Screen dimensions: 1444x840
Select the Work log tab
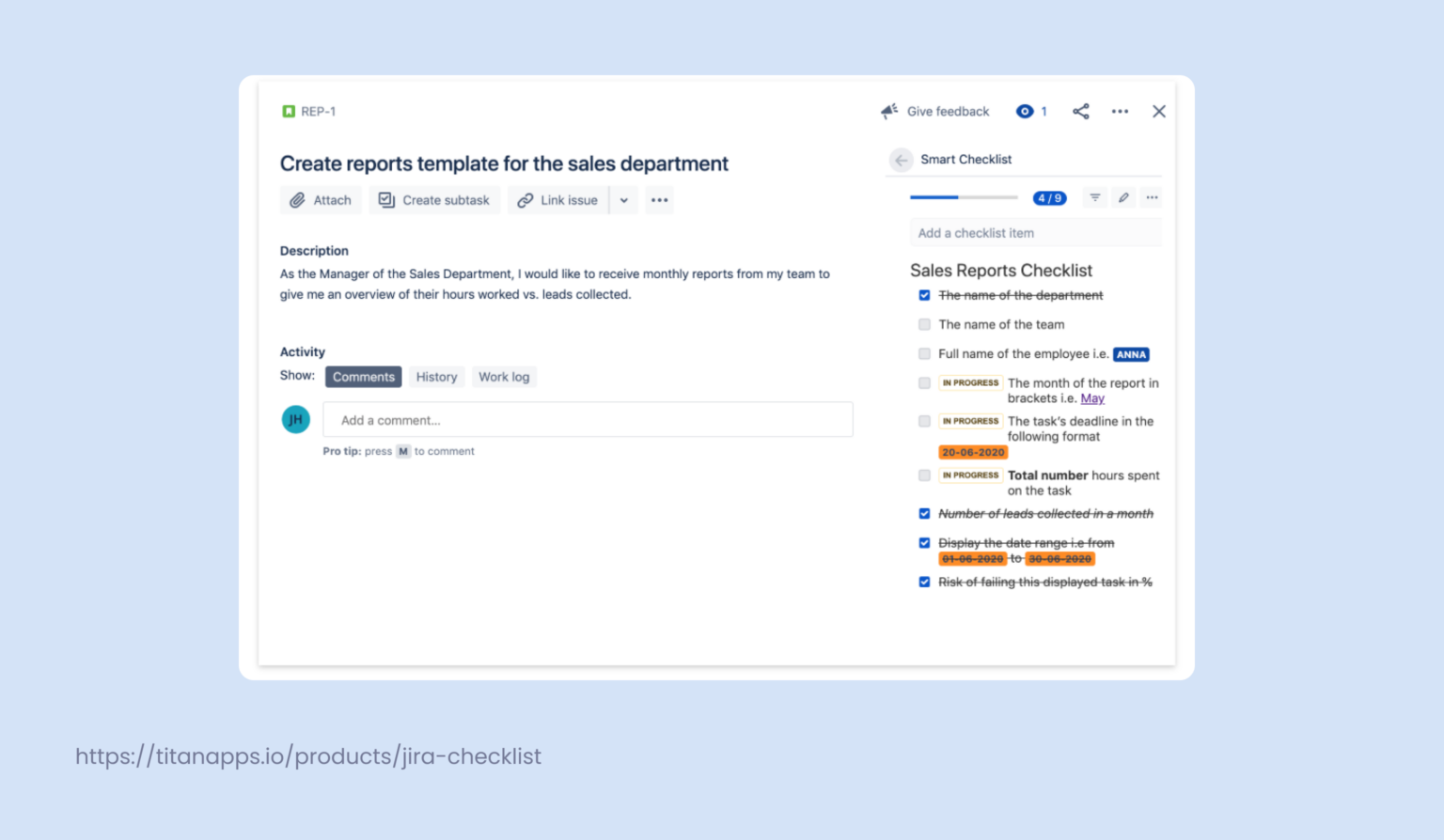504,376
